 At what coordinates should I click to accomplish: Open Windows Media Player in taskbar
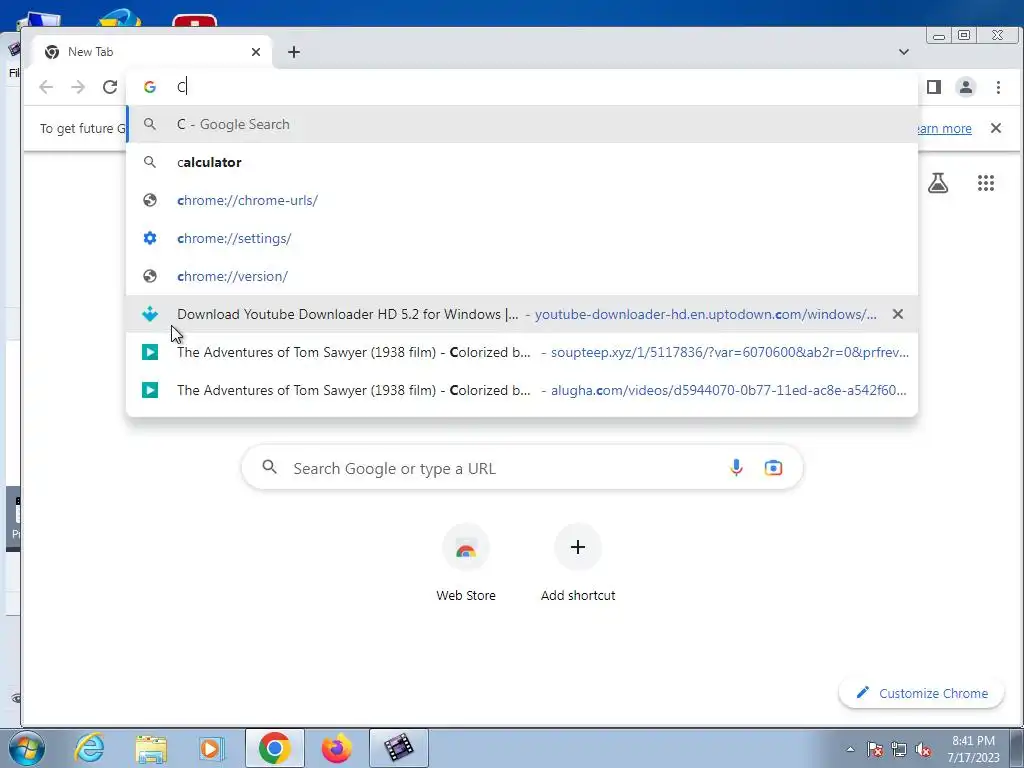(x=212, y=748)
